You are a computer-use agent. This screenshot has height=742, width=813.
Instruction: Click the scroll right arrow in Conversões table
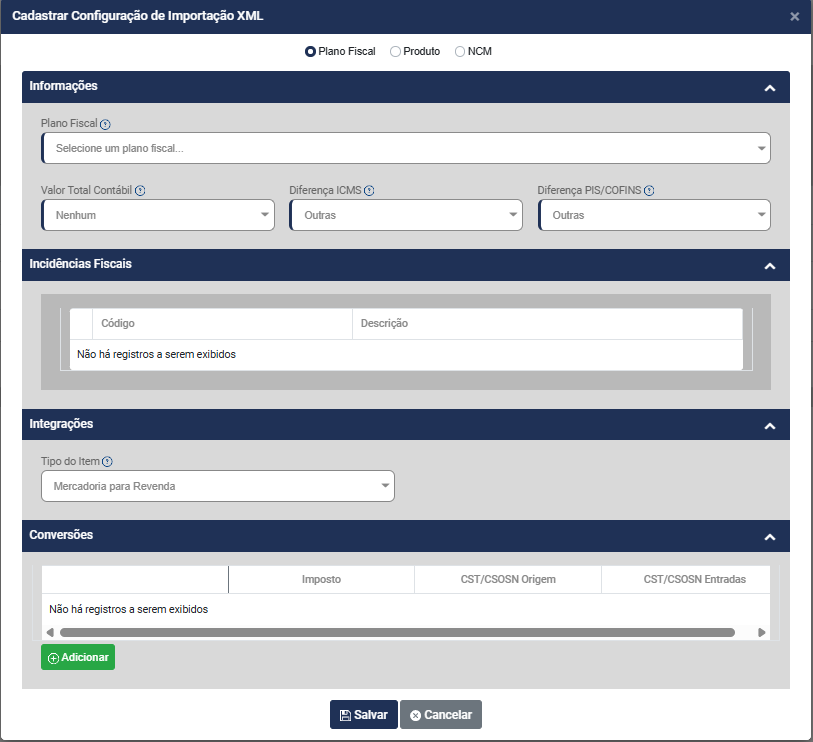coord(762,633)
